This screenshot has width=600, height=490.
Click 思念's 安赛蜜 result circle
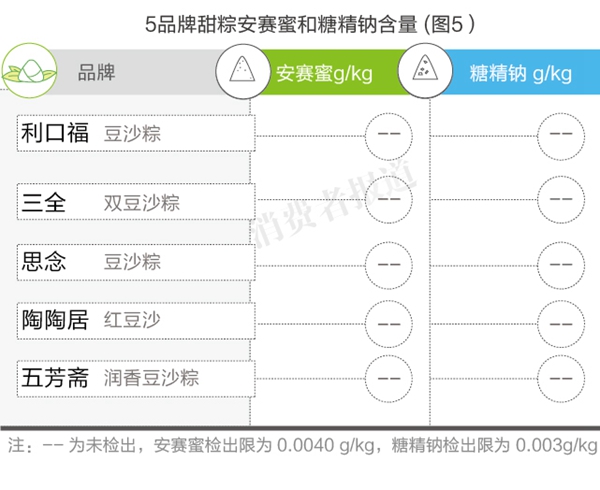pos(389,263)
